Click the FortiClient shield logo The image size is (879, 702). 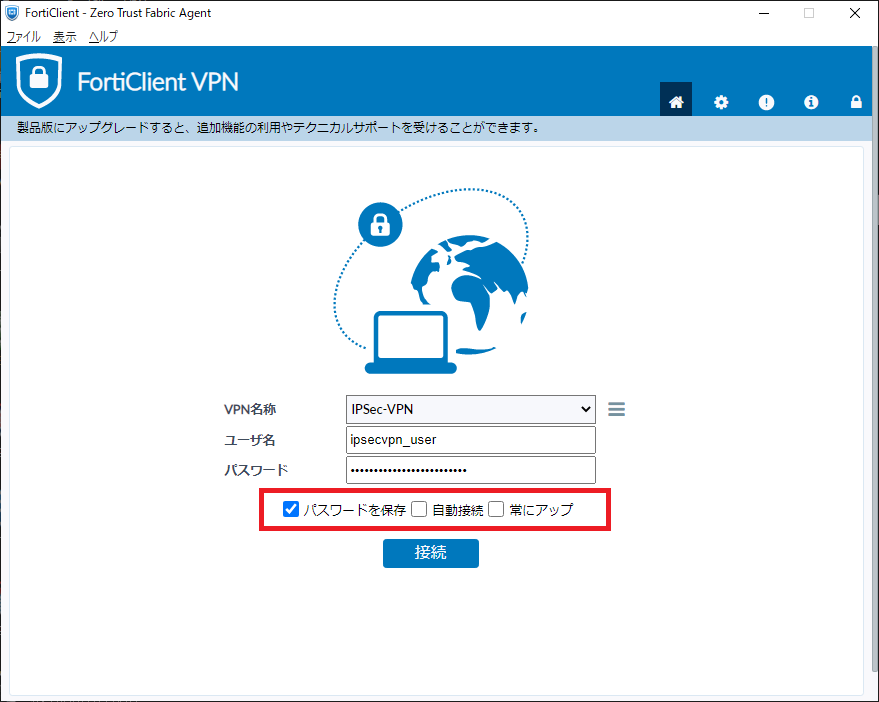point(39,80)
